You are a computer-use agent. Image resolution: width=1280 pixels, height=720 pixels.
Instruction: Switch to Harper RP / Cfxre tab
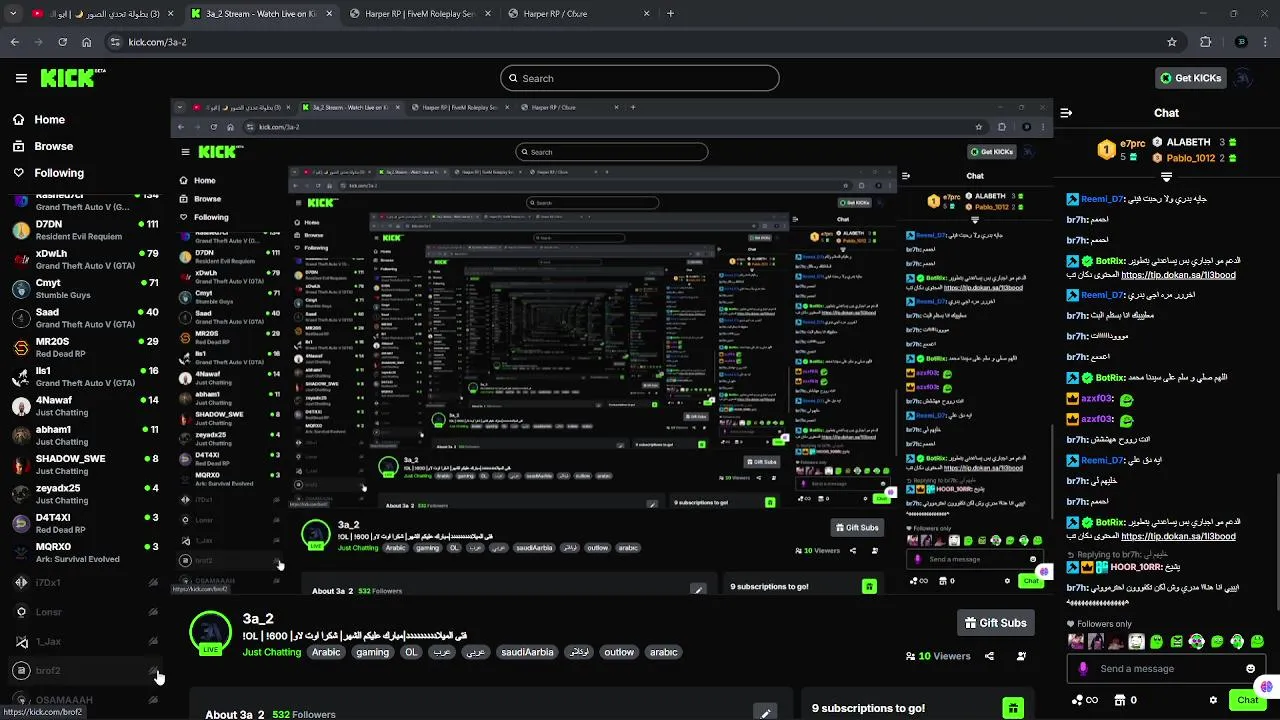pyautogui.click(x=580, y=14)
